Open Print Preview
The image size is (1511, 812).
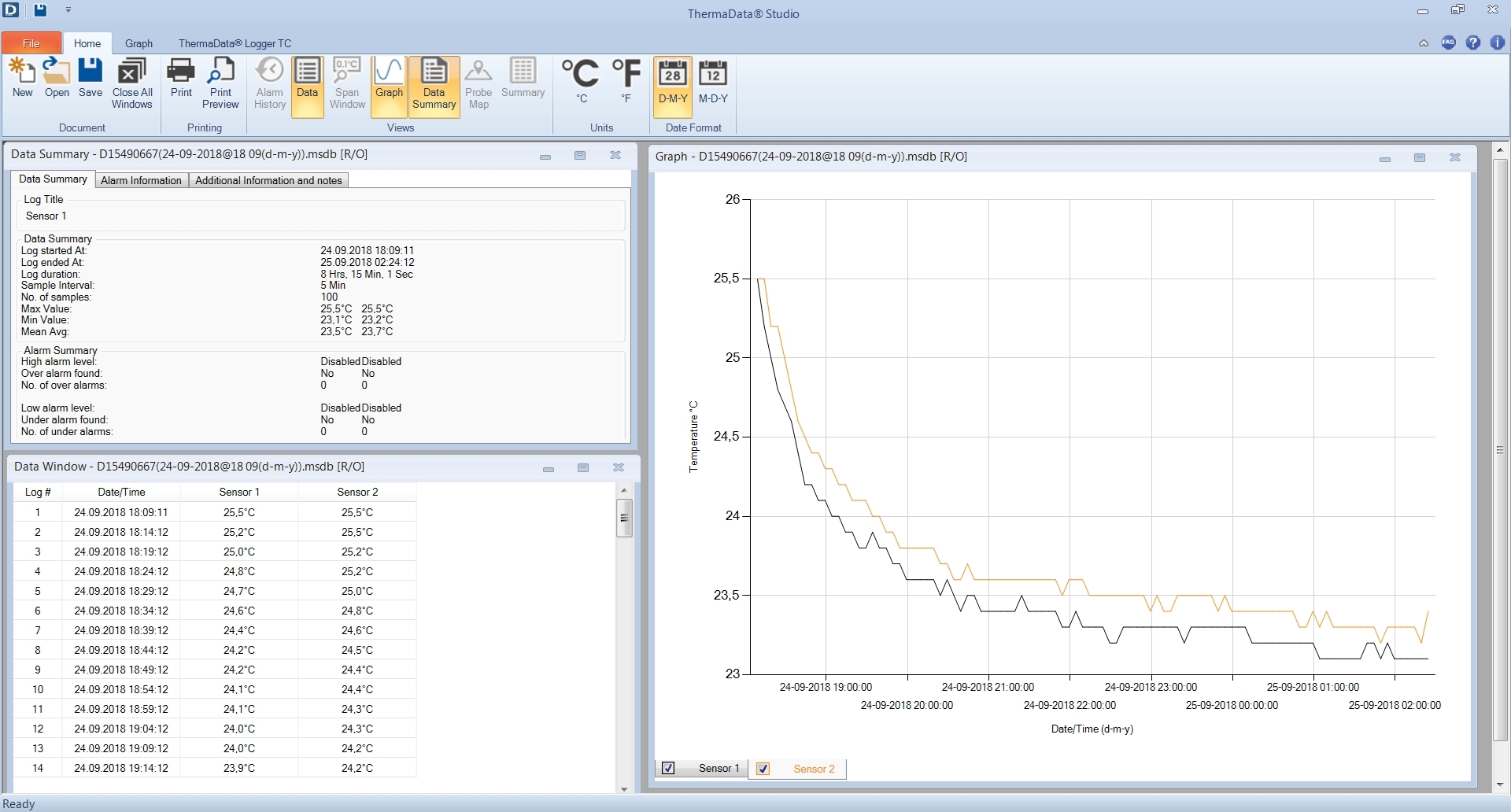[x=220, y=83]
